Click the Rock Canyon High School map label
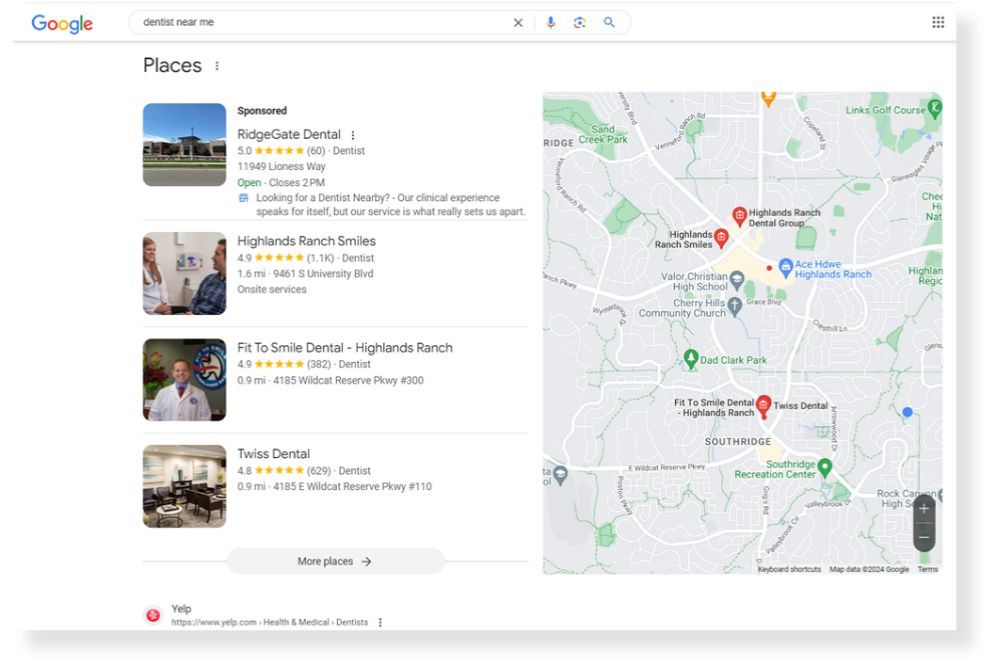1000x667 pixels. [906, 499]
